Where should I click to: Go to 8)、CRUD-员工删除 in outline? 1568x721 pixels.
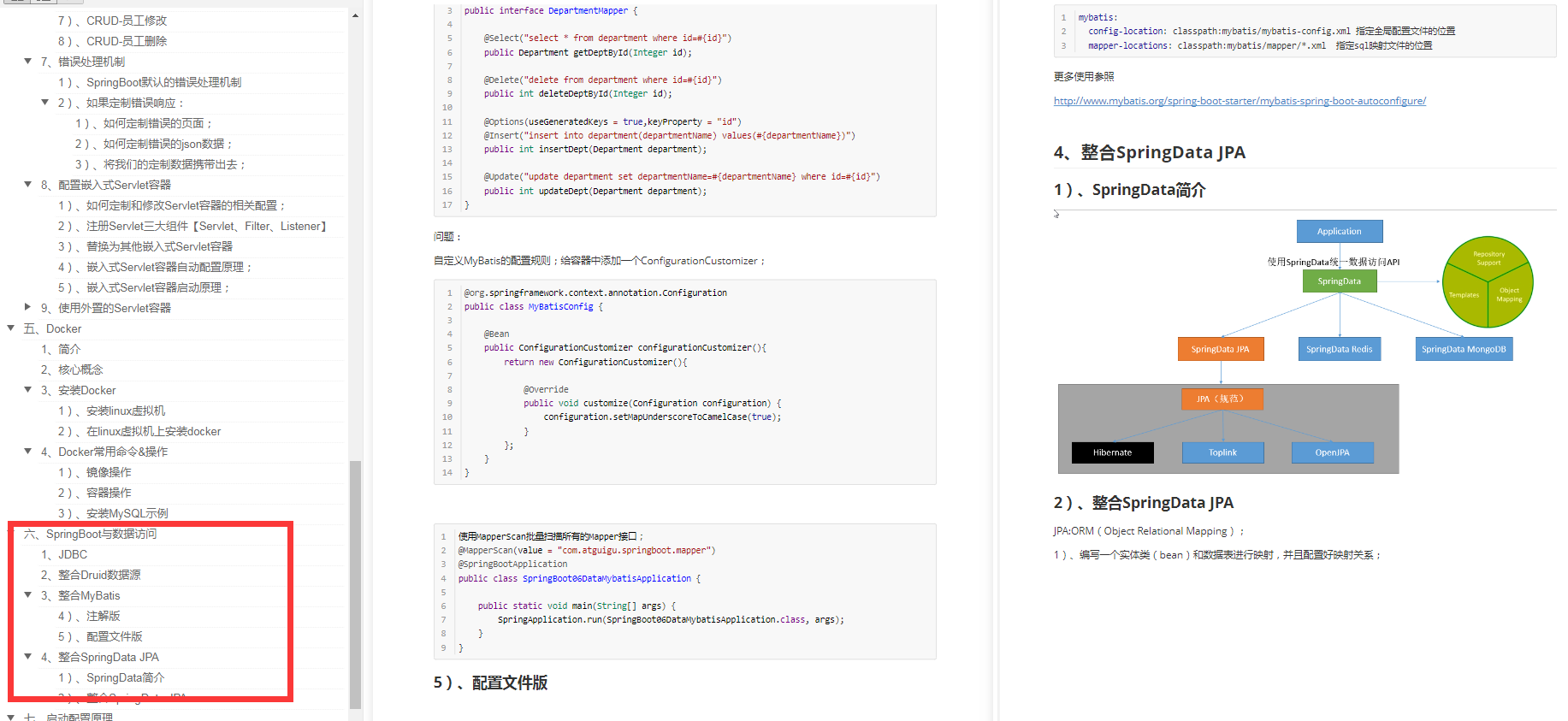[x=112, y=41]
